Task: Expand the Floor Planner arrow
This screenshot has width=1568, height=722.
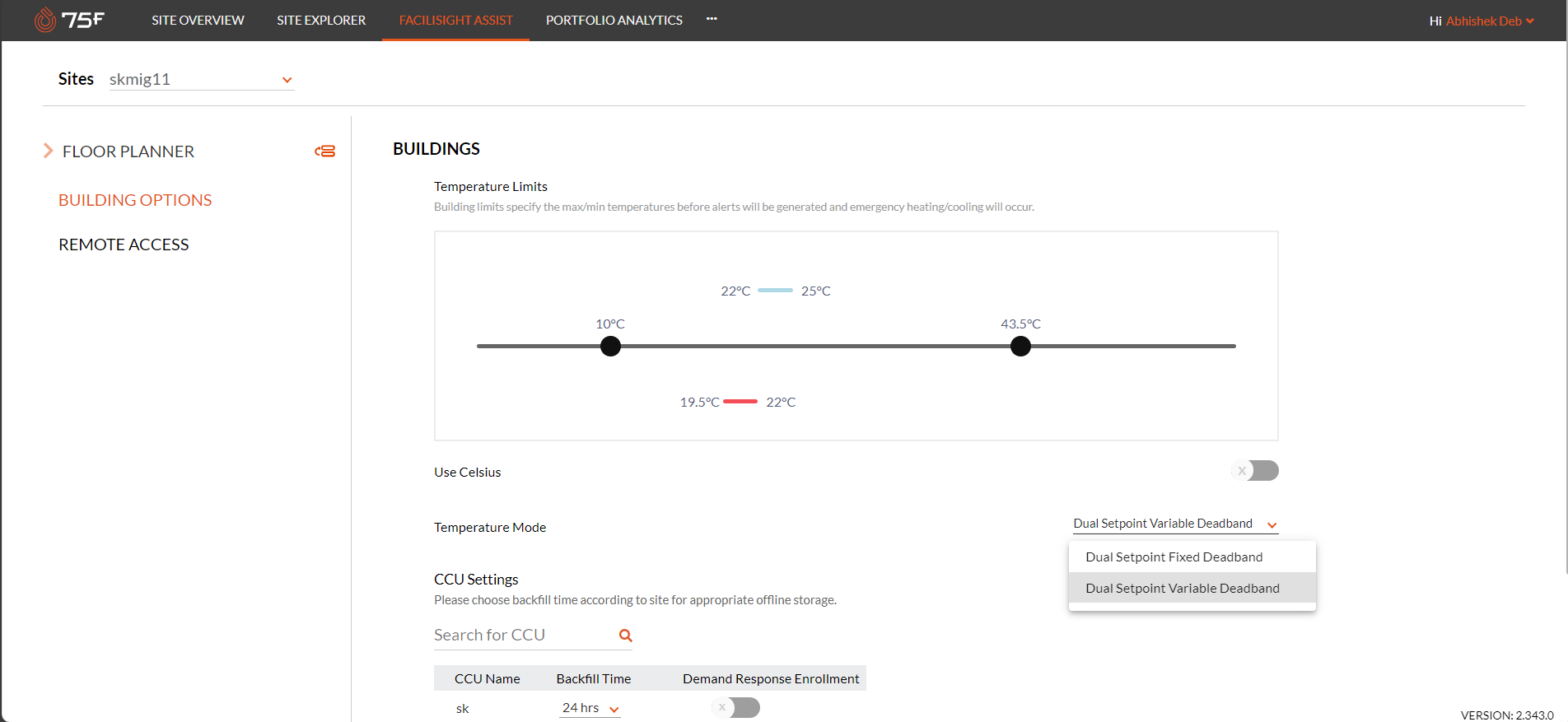Action: [x=48, y=151]
